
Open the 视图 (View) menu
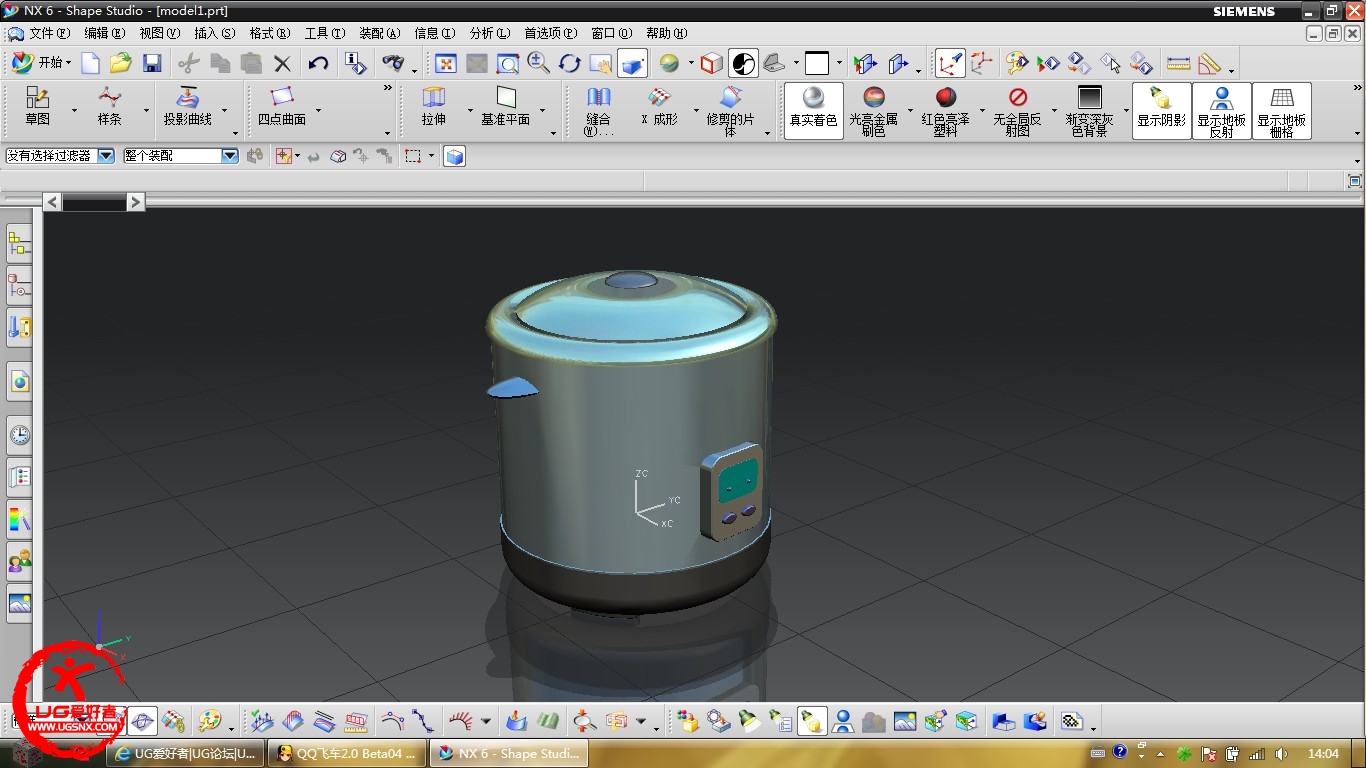click(159, 33)
